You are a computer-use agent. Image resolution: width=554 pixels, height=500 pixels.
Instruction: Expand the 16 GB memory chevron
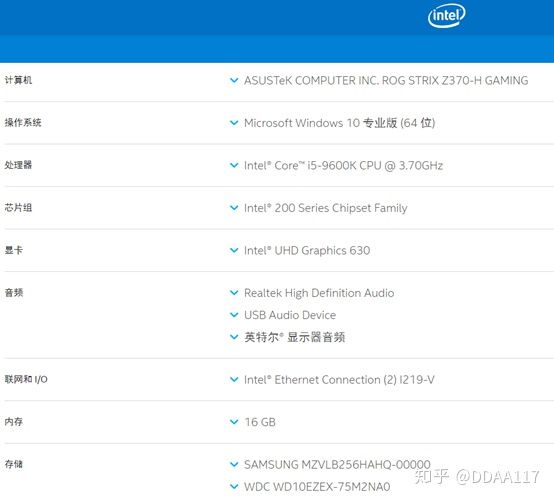point(234,422)
